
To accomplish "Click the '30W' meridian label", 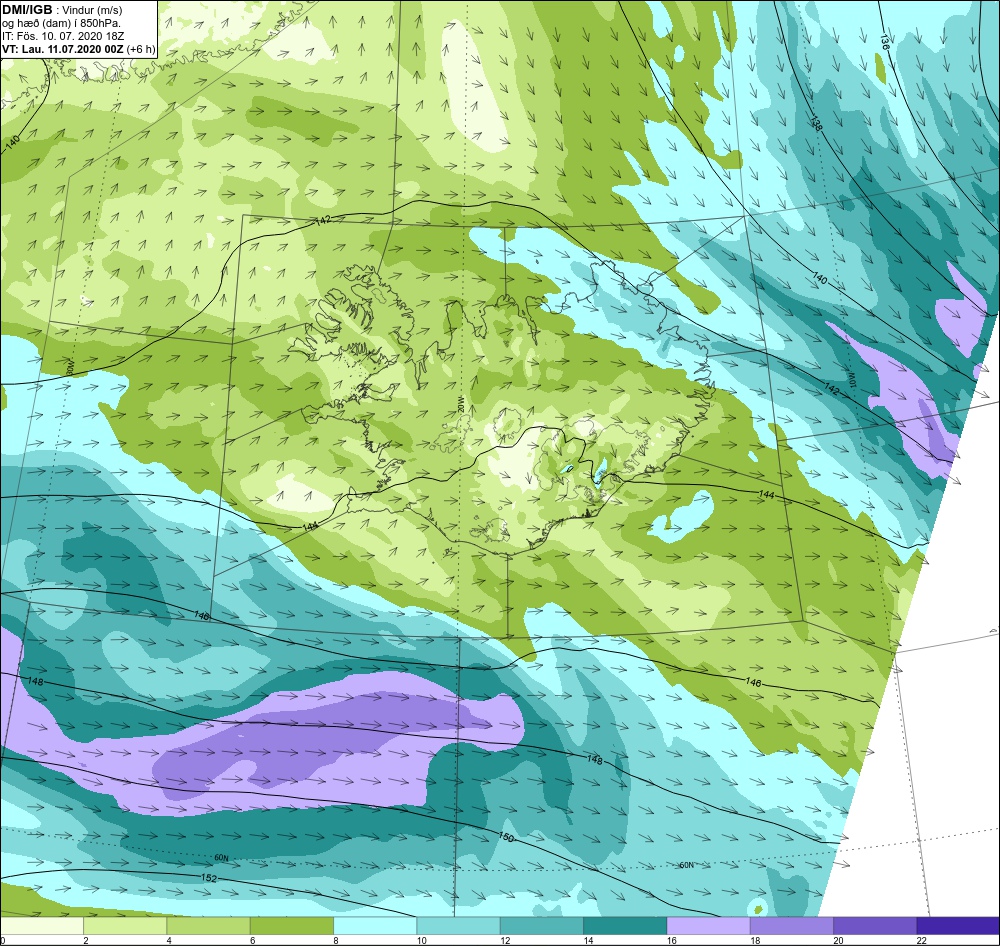I will click(x=70, y=367).
